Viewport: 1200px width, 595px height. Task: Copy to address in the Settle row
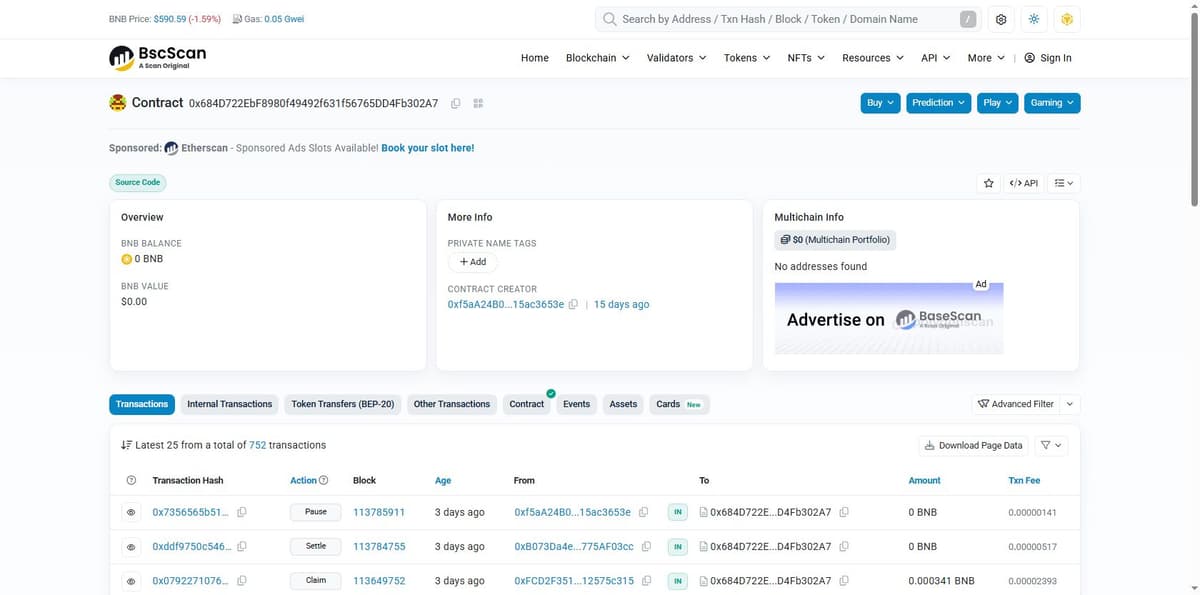coord(844,546)
